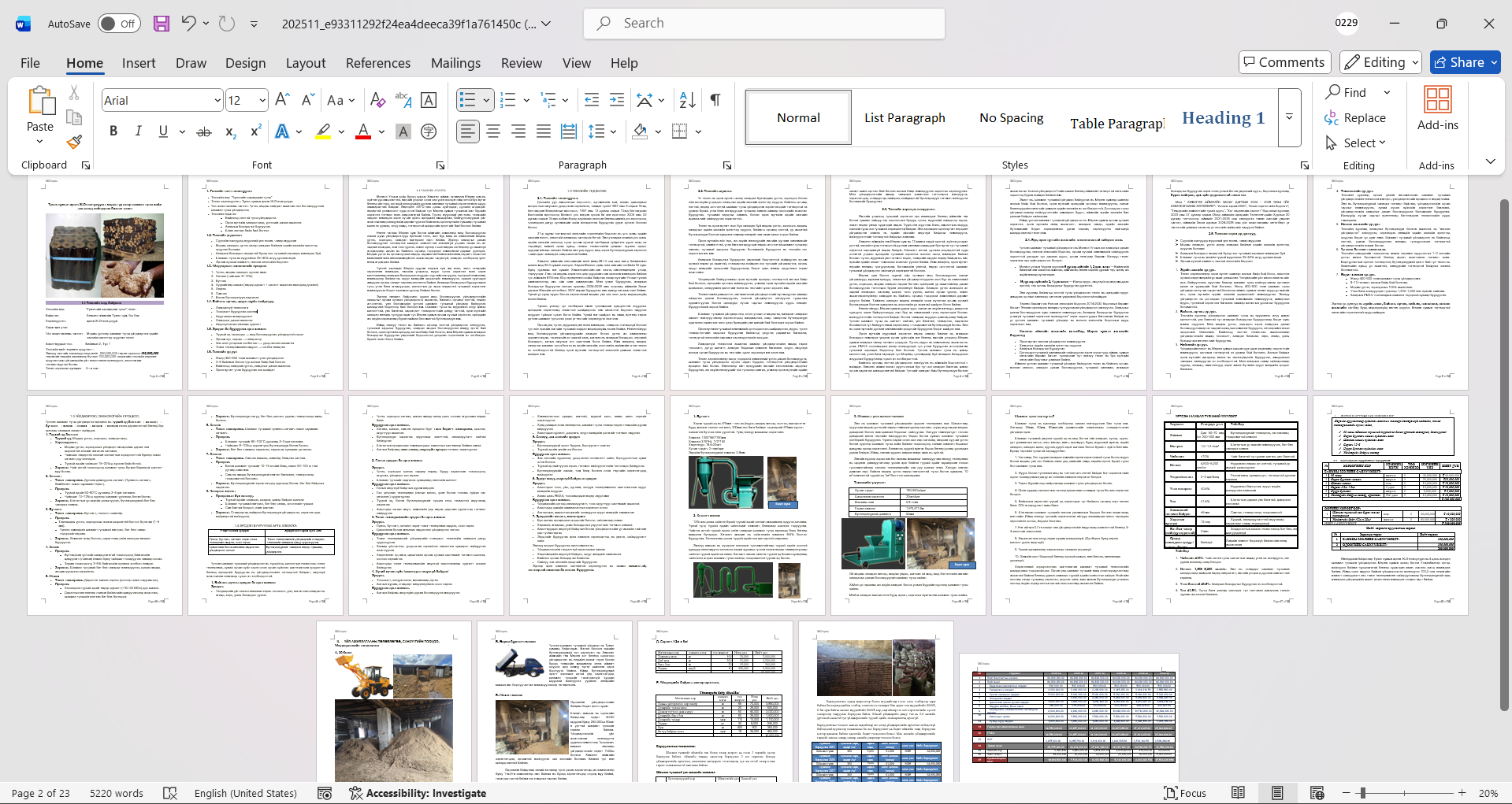Open the References tab
This screenshot has width=1512, height=804.
[377, 63]
